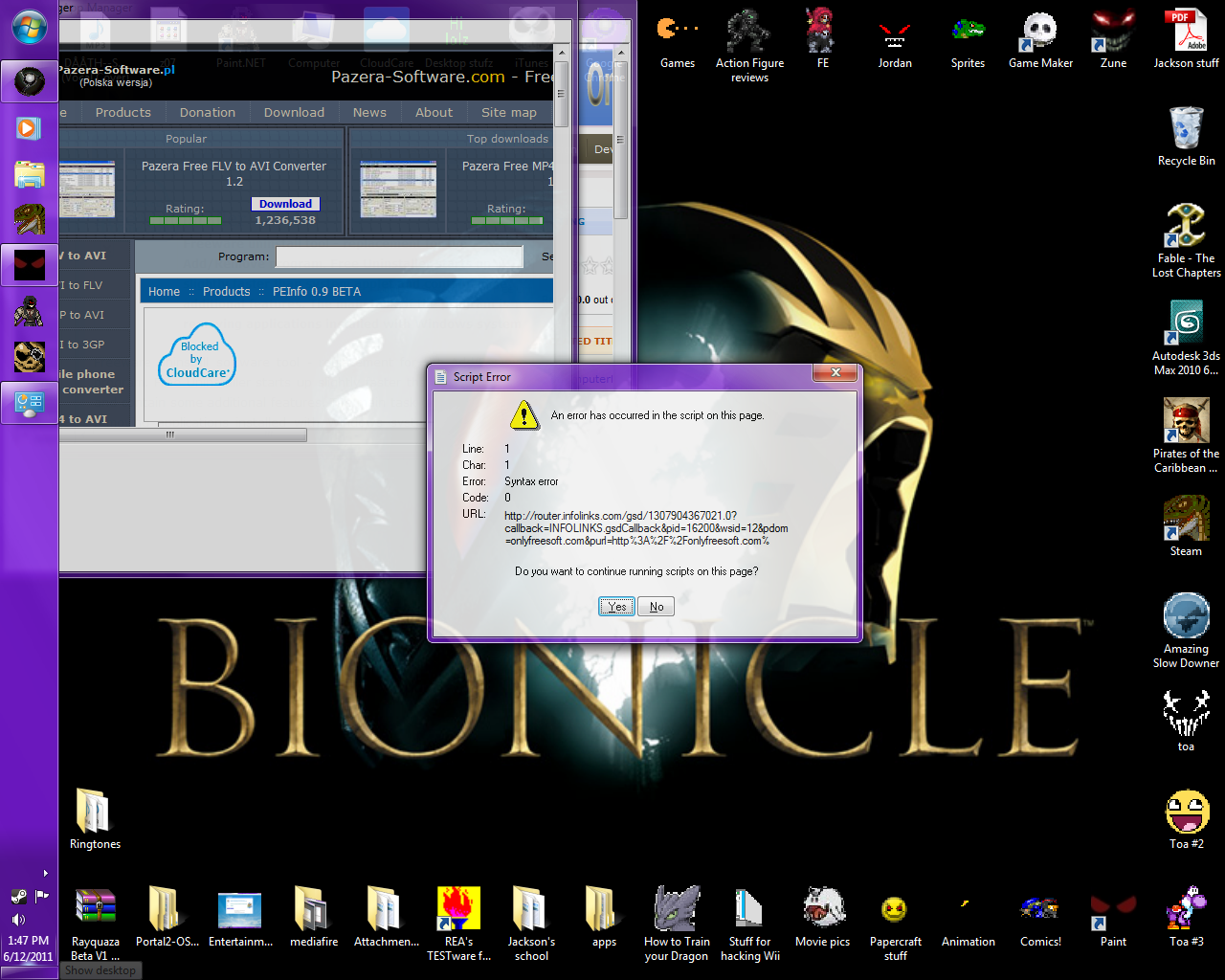Open the Amazing Slow Downer icon
Viewport: 1225px width, 980px height.
click(1186, 631)
